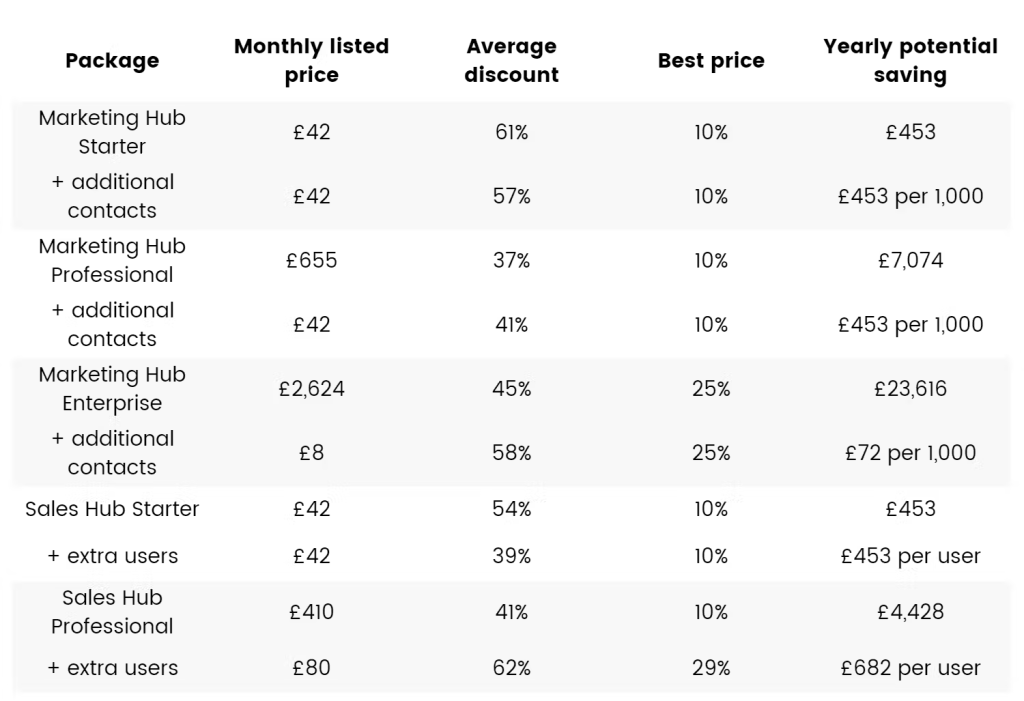Image resolution: width=1024 pixels, height=701 pixels.
Task: Click the Monthly listed price header
Action: (x=311, y=61)
